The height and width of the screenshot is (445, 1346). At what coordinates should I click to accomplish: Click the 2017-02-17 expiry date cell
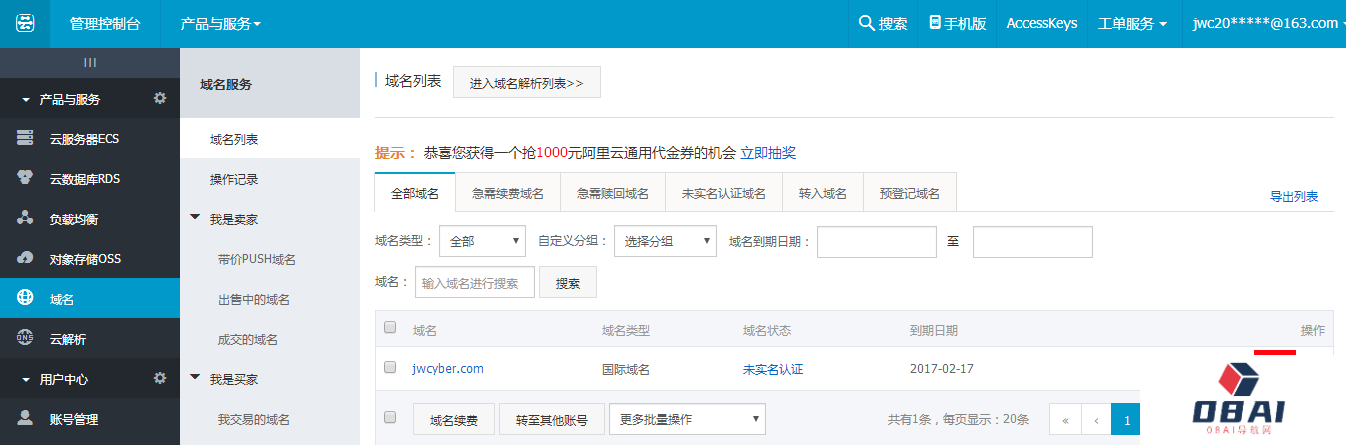[x=942, y=368]
